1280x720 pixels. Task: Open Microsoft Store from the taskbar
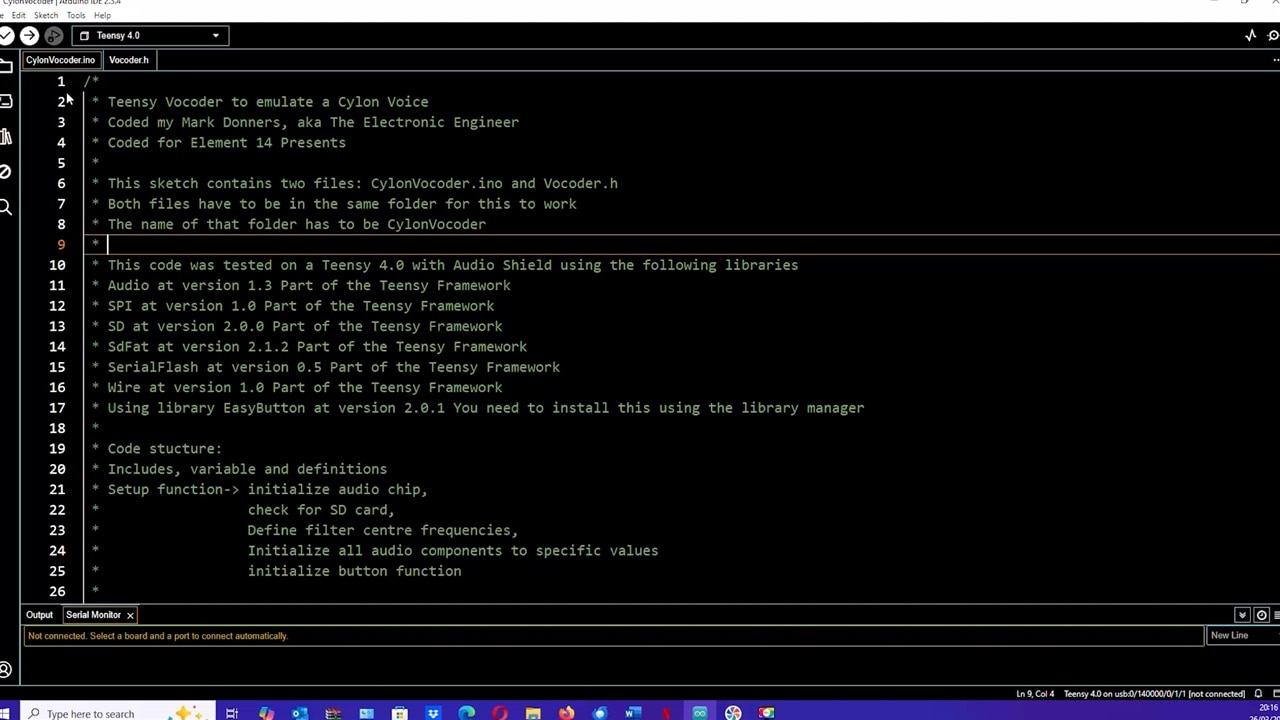(399, 713)
